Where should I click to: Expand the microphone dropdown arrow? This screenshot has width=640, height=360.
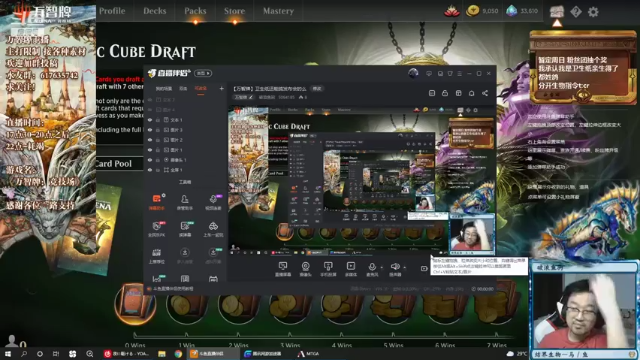tap(382, 268)
